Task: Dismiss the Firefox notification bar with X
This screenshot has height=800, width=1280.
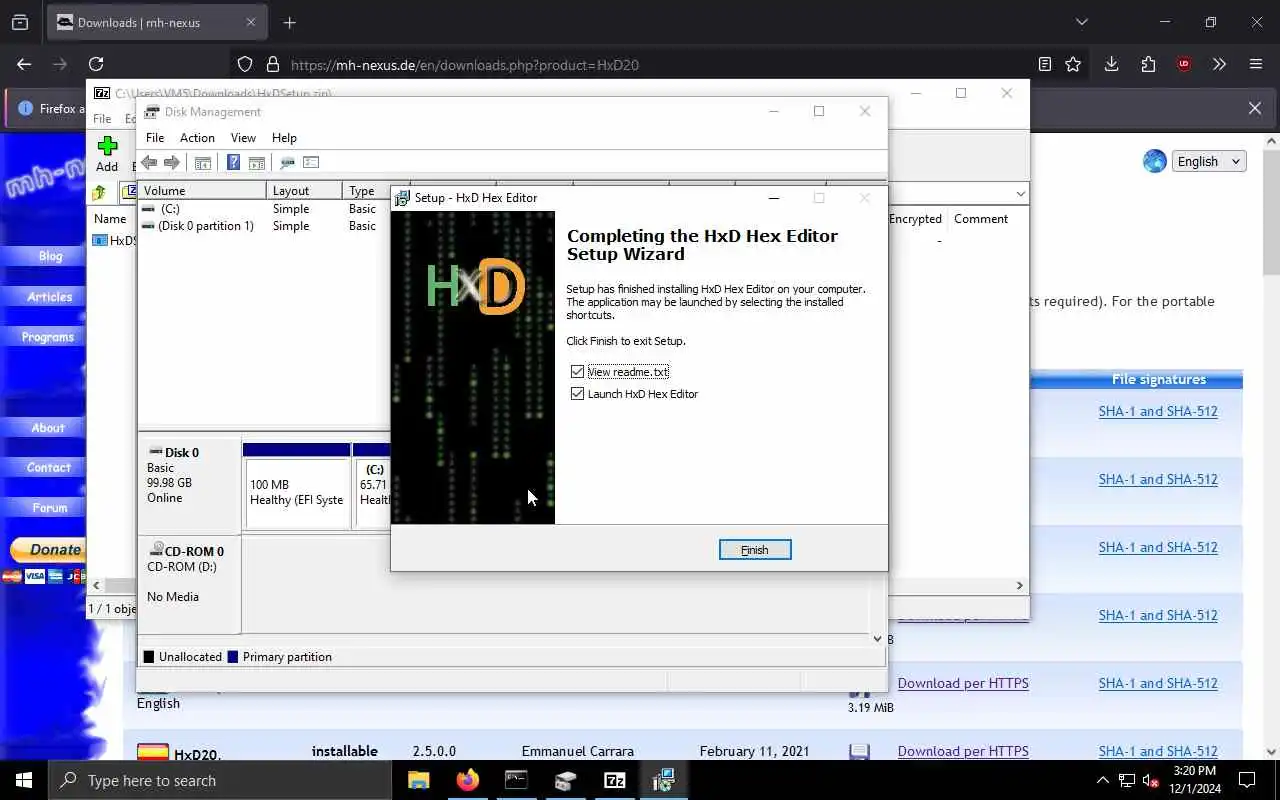Action: pos(1255,108)
